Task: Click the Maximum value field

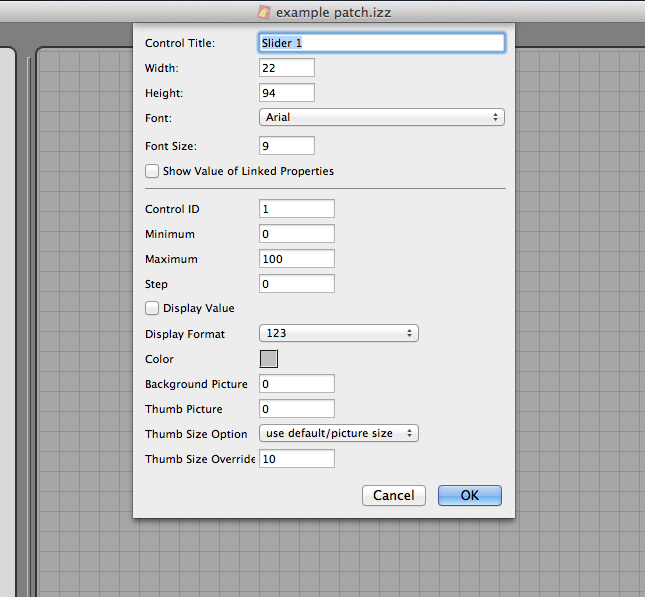Action: (296, 259)
